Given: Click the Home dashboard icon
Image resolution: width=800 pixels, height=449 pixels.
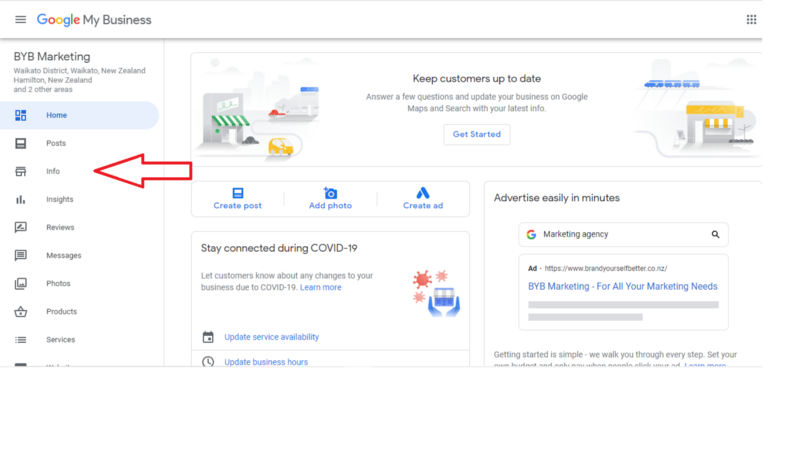Looking at the screenshot, I should pyautogui.click(x=20, y=115).
